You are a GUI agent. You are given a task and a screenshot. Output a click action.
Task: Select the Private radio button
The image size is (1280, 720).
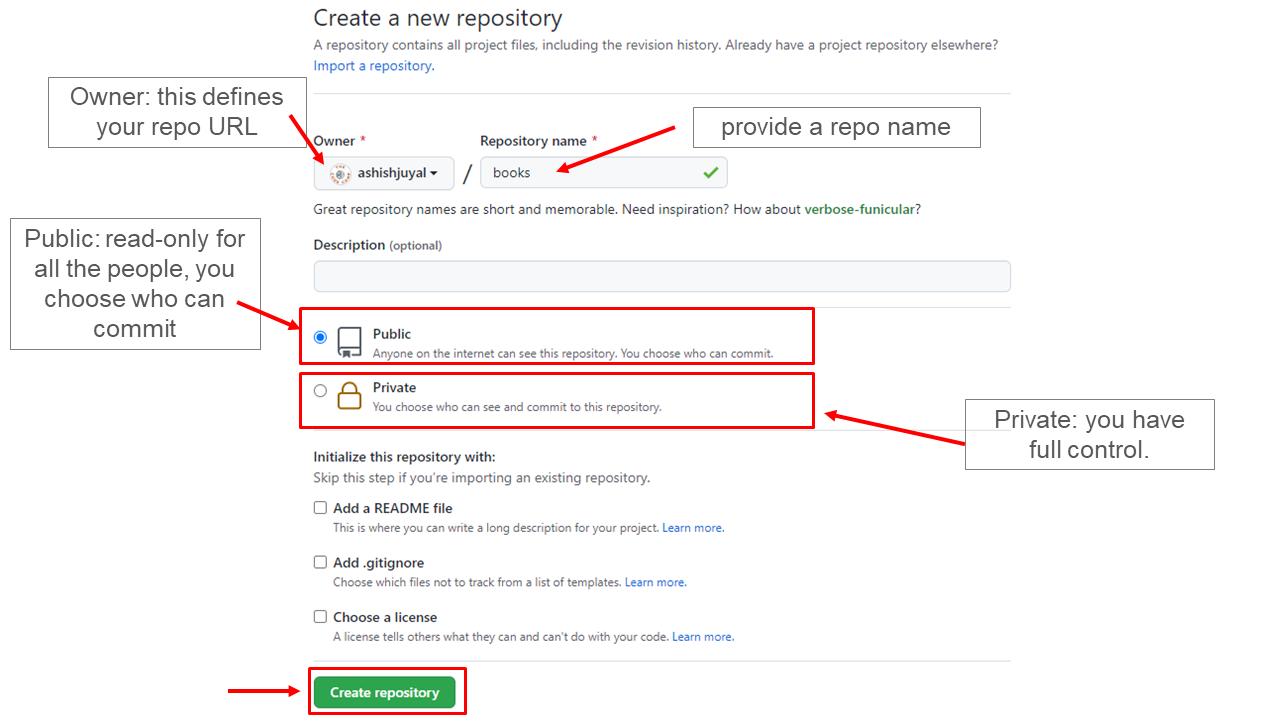click(x=320, y=391)
